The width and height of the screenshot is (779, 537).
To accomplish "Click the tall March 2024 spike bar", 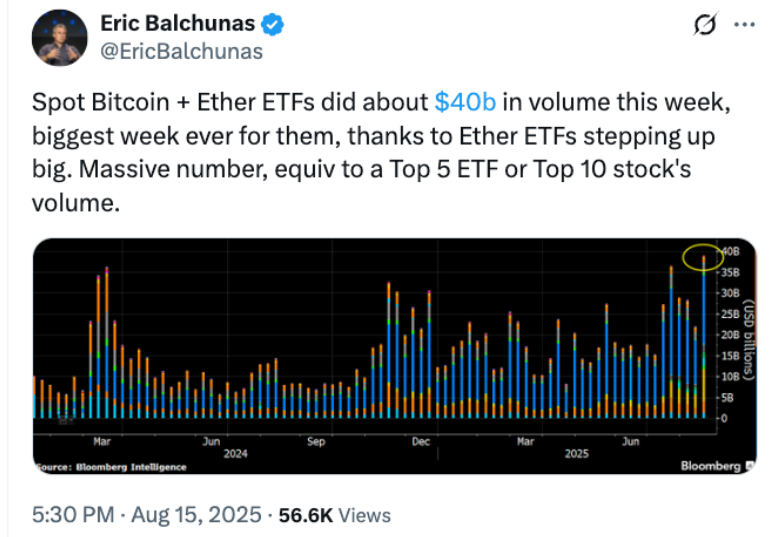I will click(106, 340).
